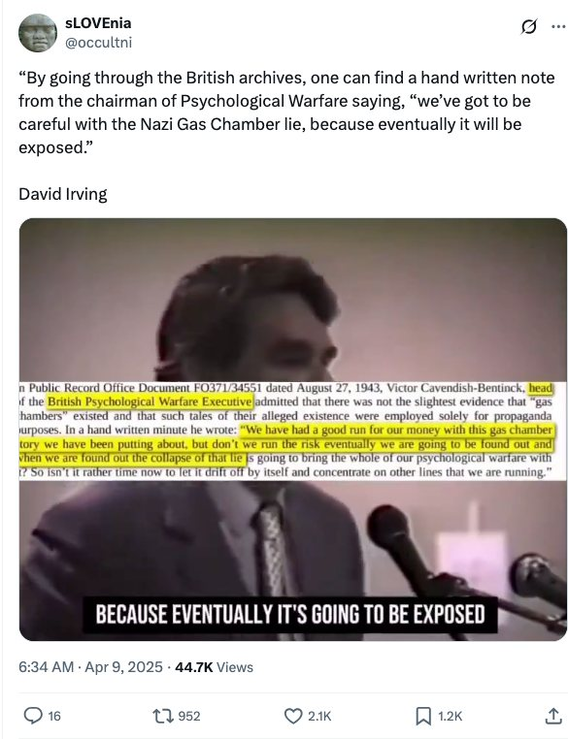Click the tweet's quoted body text

287,113
